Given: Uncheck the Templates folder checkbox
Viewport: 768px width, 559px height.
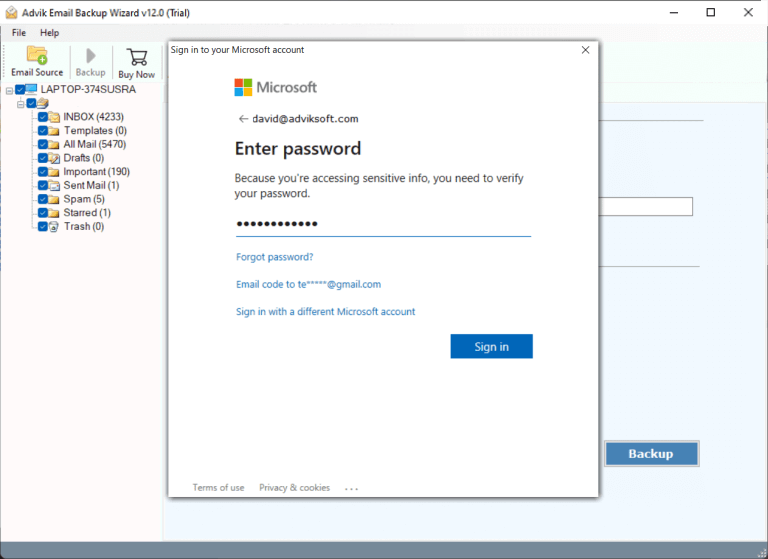Looking at the screenshot, I should (x=42, y=131).
